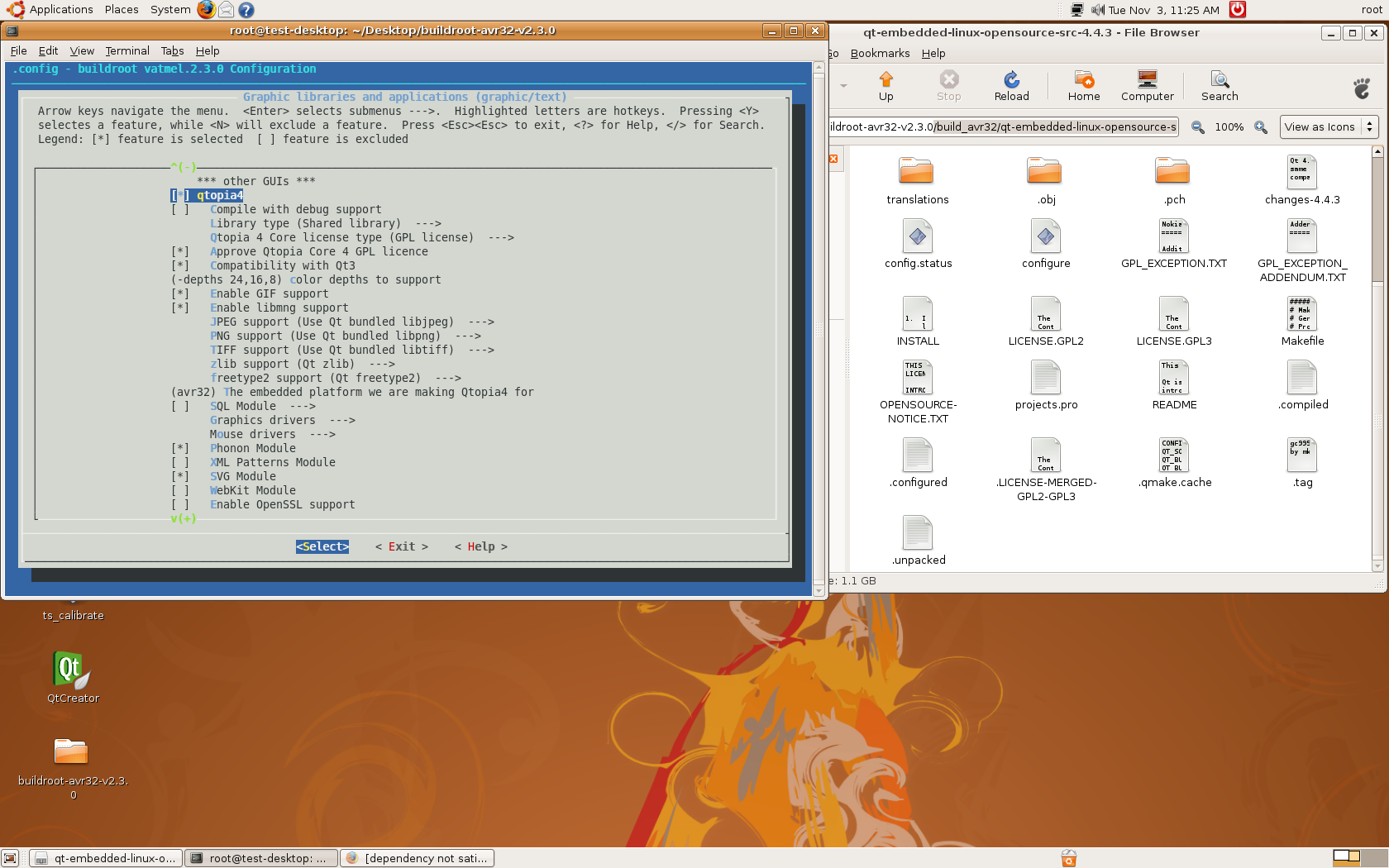Select the GPL_EXCEPTION.TXT file

(x=1174, y=245)
